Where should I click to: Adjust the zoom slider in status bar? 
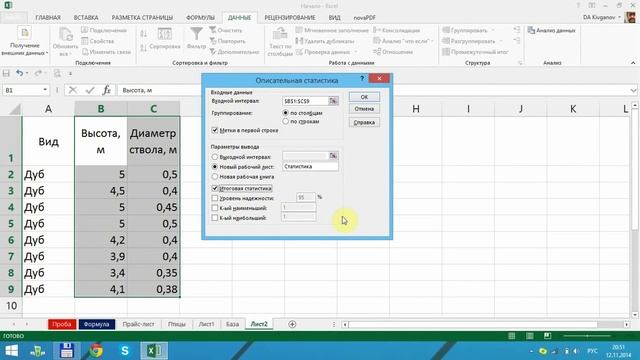click(587, 336)
